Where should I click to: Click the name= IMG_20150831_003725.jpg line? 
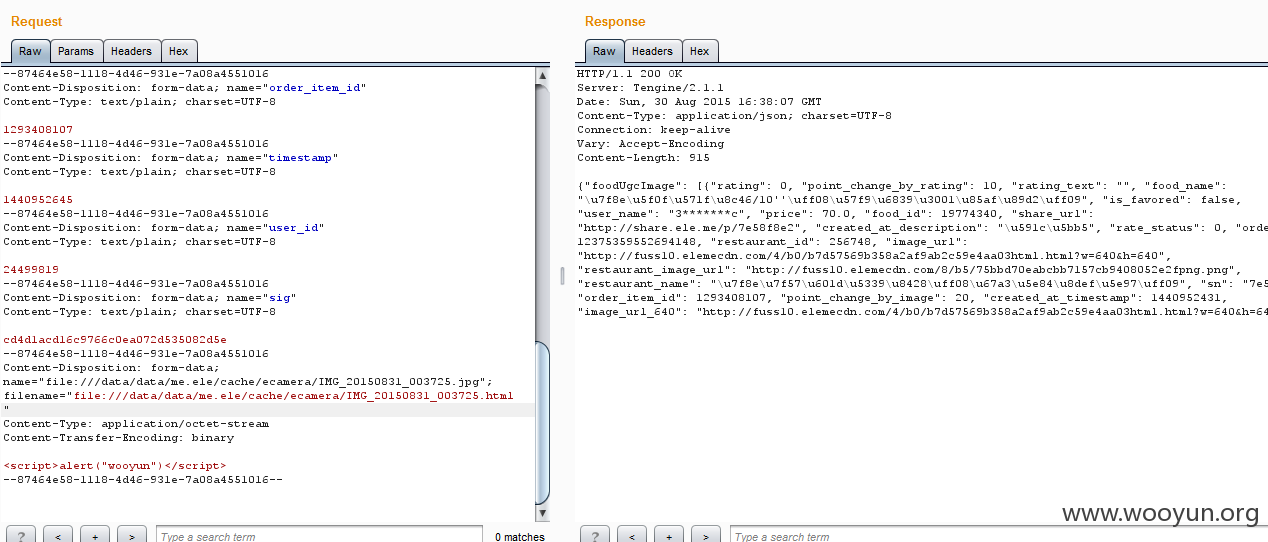tap(248, 382)
